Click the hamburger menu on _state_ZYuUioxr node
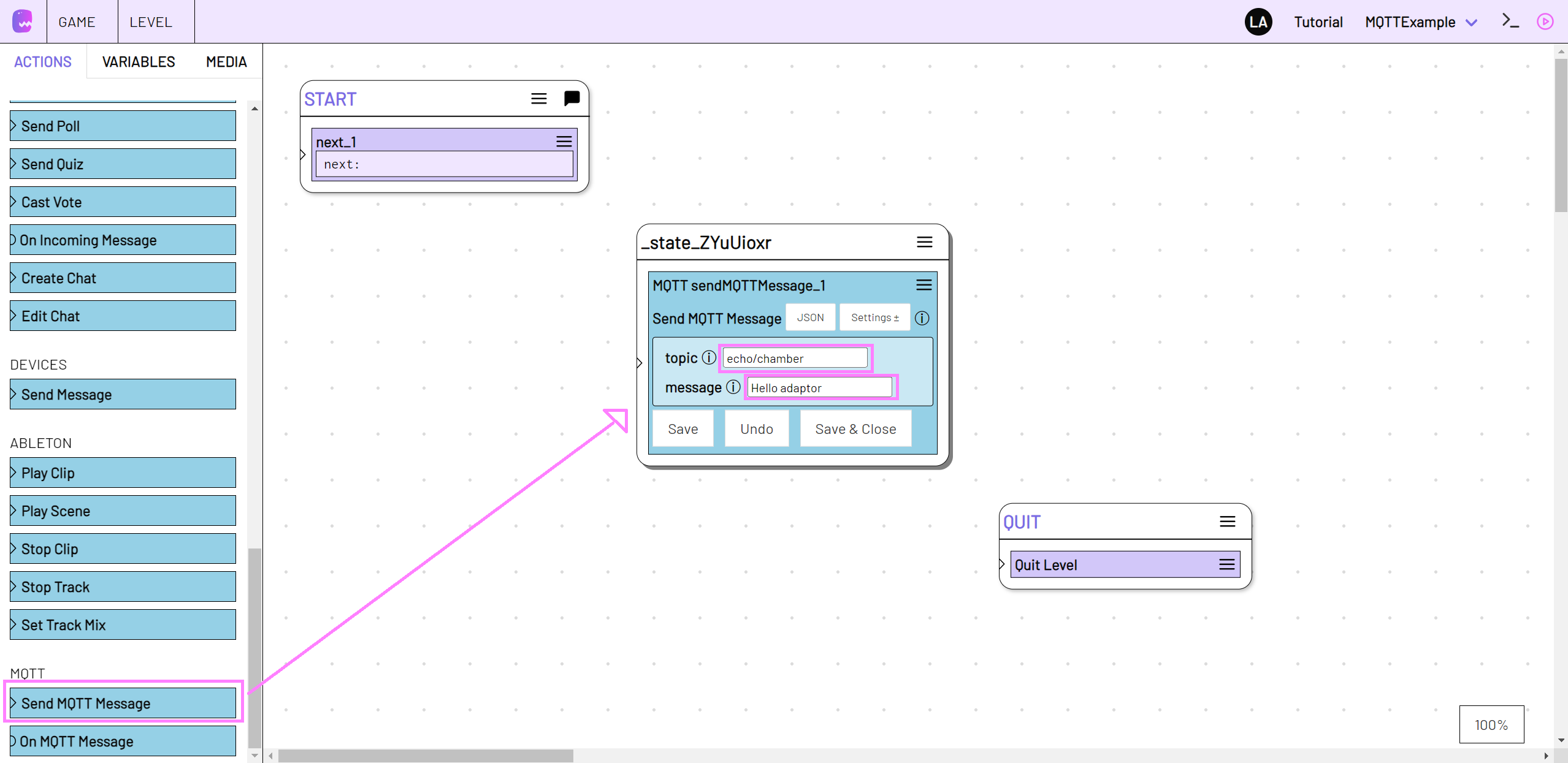1568x763 pixels. (924, 242)
